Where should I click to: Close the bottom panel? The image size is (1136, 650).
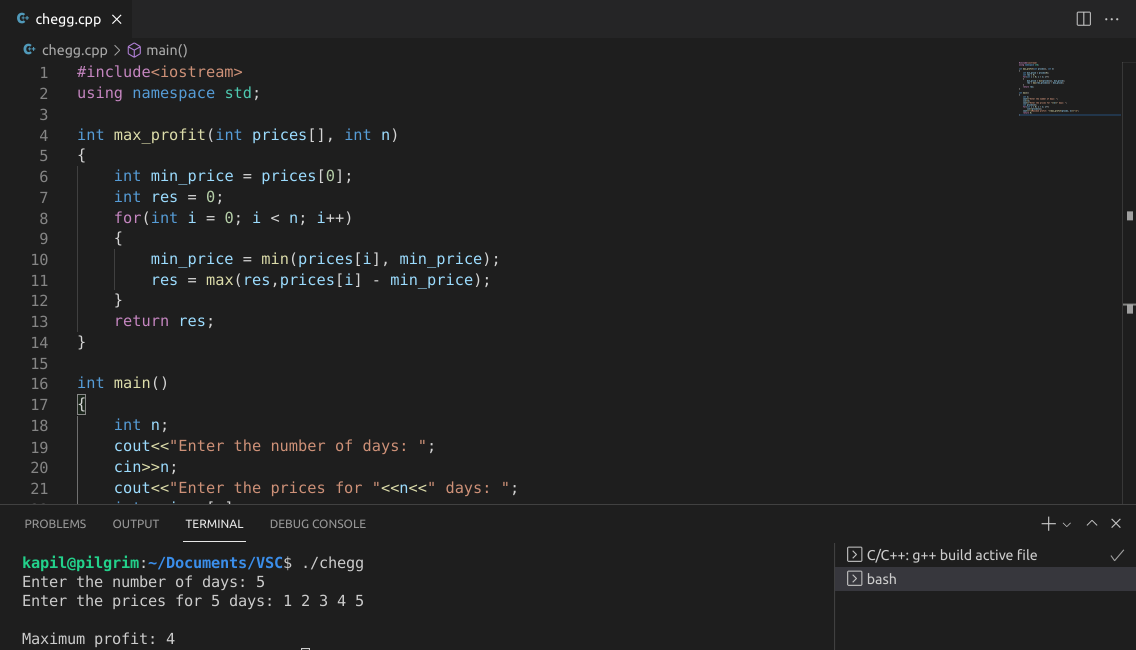[x=1116, y=523]
